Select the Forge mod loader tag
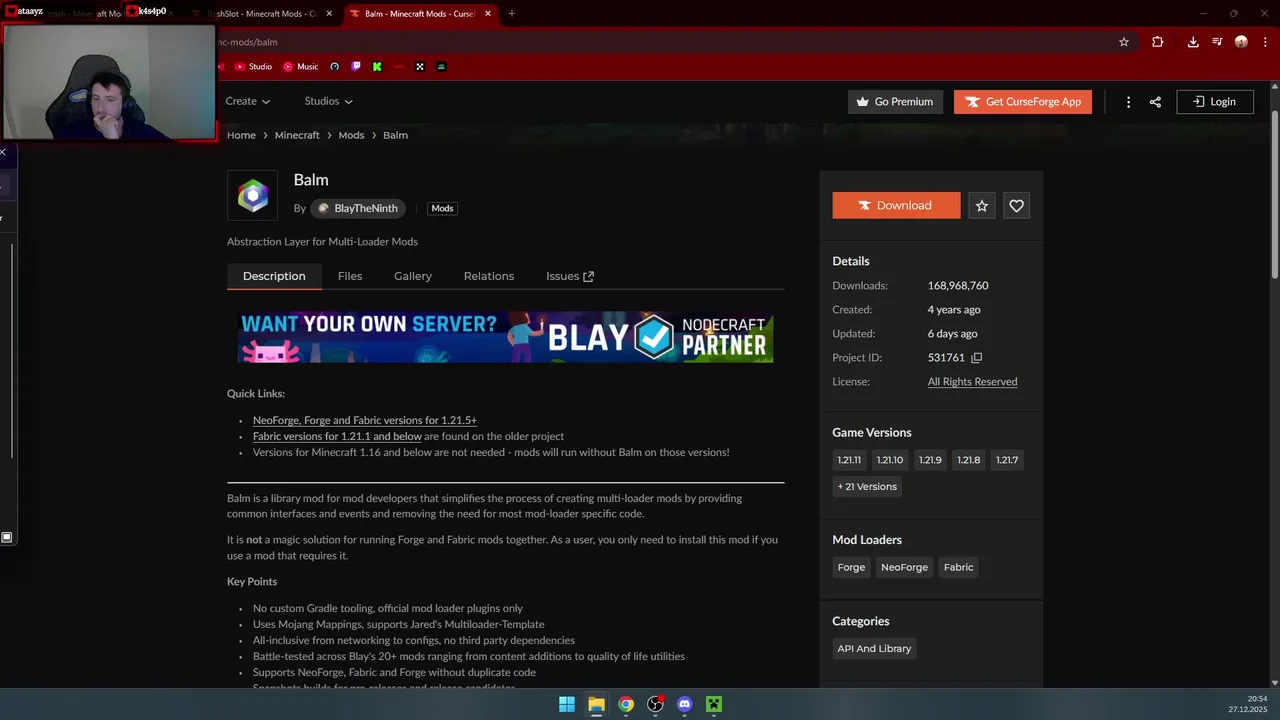1280x720 pixels. point(851,567)
